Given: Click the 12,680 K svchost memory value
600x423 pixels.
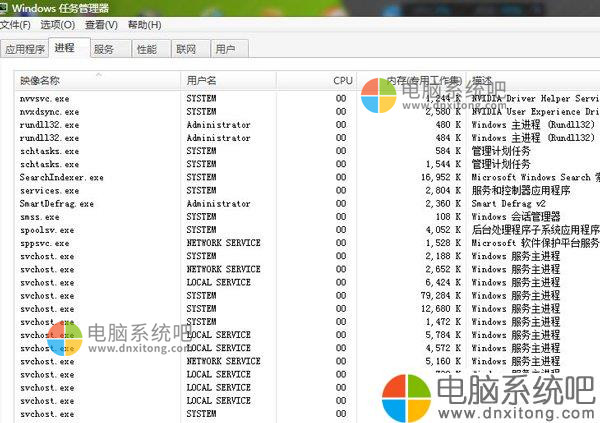Looking at the screenshot, I should pos(441,309).
